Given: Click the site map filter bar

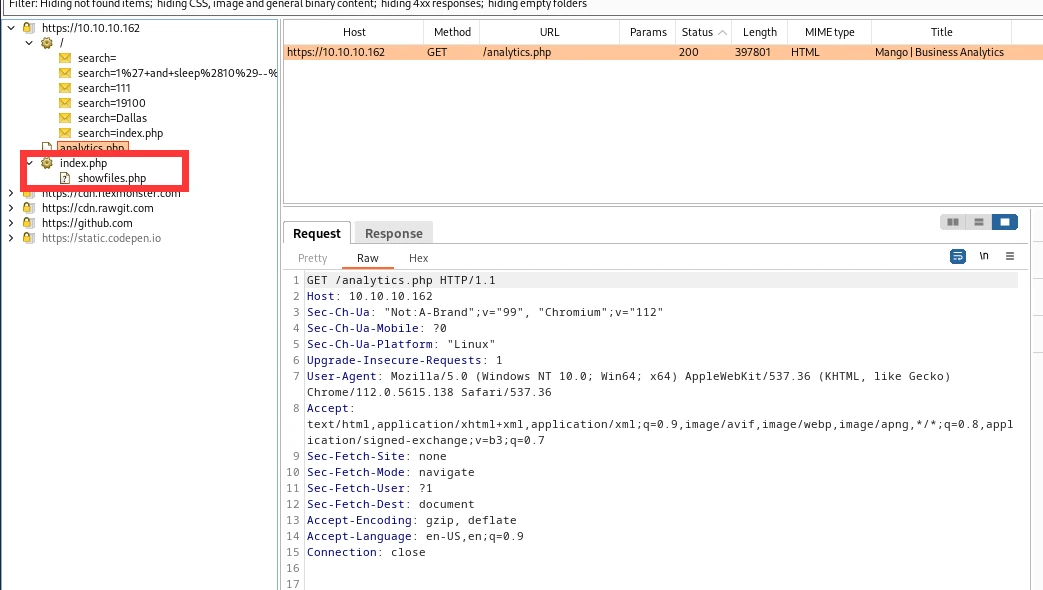Looking at the screenshot, I should (522, 5).
